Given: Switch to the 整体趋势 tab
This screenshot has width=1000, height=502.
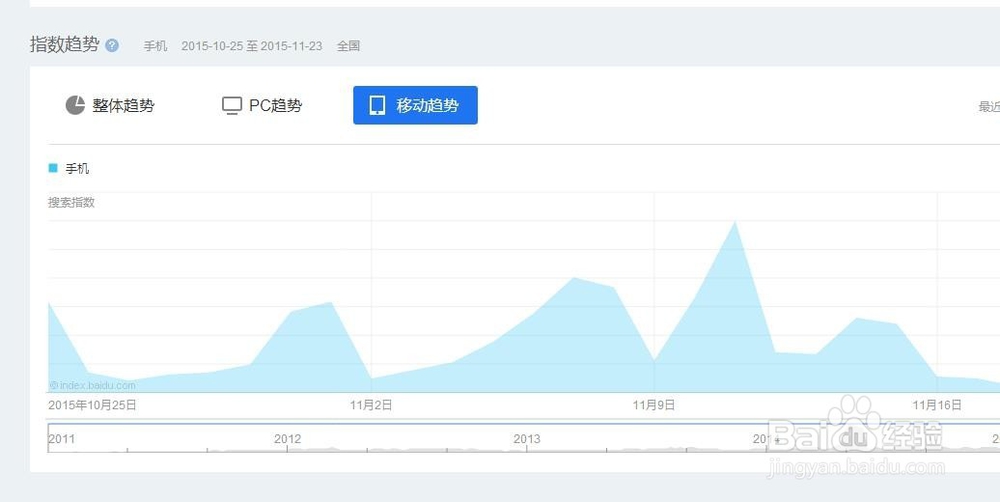Looking at the screenshot, I should click(110, 105).
